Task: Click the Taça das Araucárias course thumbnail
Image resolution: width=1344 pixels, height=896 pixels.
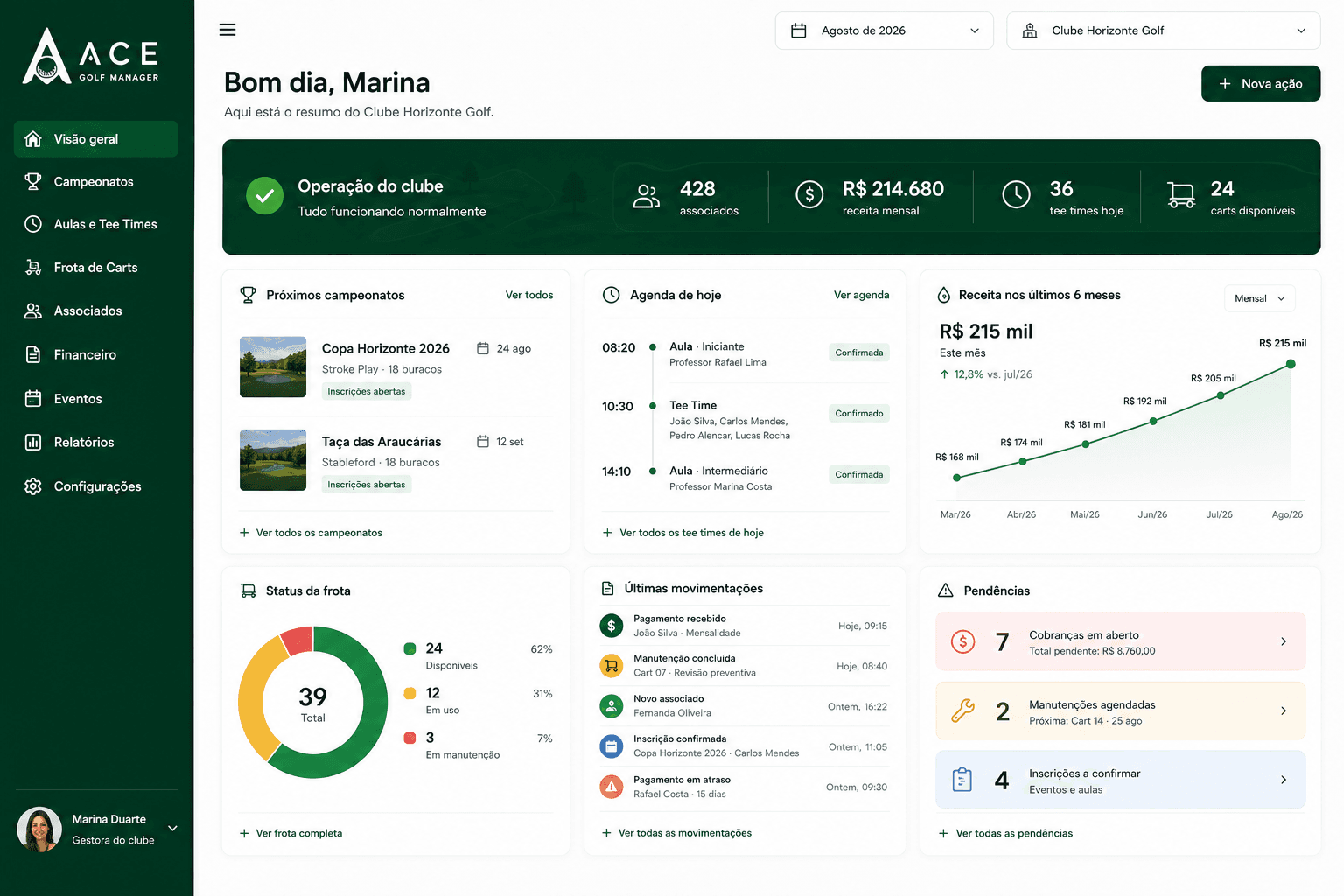Action: [x=273, y=460]
